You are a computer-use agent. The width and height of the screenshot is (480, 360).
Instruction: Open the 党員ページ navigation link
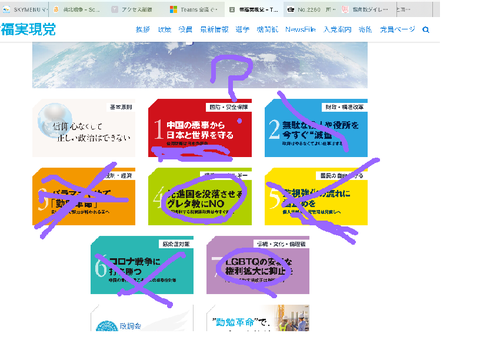pyautogui.click(x=397, y=29)
